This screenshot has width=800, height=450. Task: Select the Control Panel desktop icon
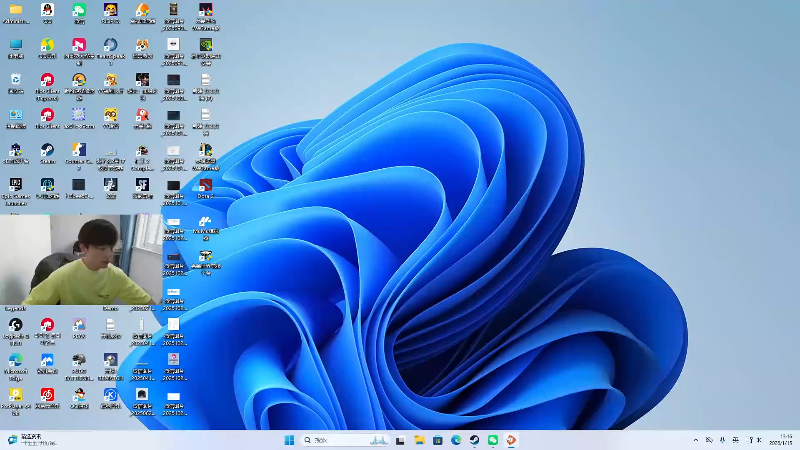pyautogui.click(x=16, y=115)
